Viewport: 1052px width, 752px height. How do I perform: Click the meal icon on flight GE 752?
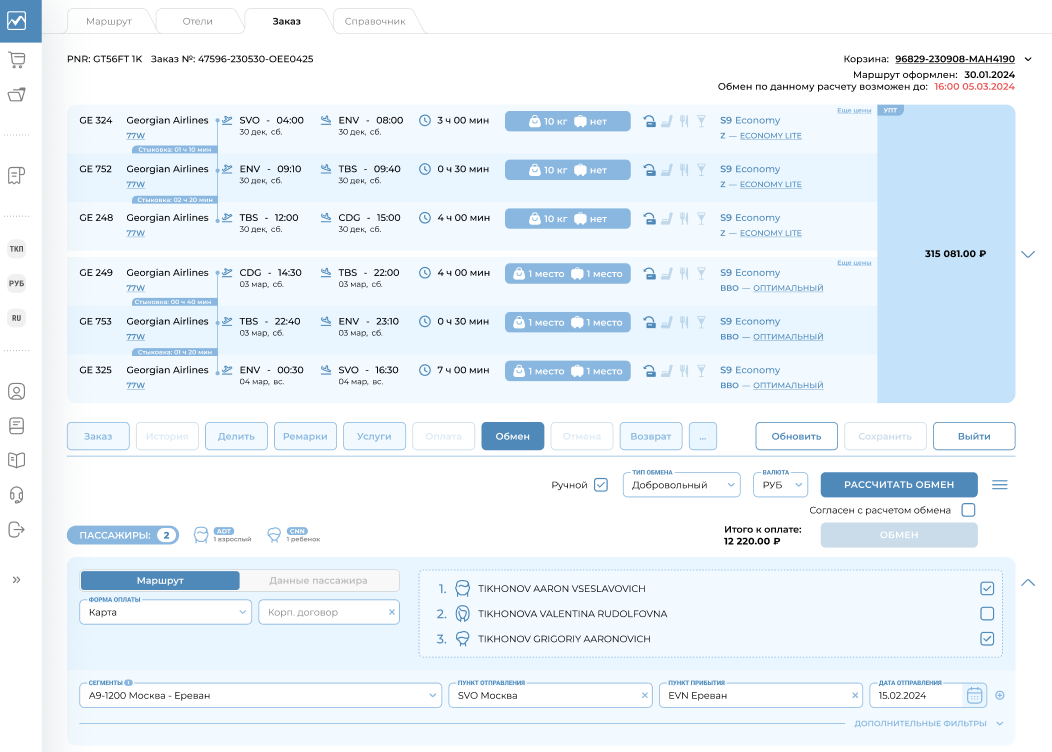[682, 169]
